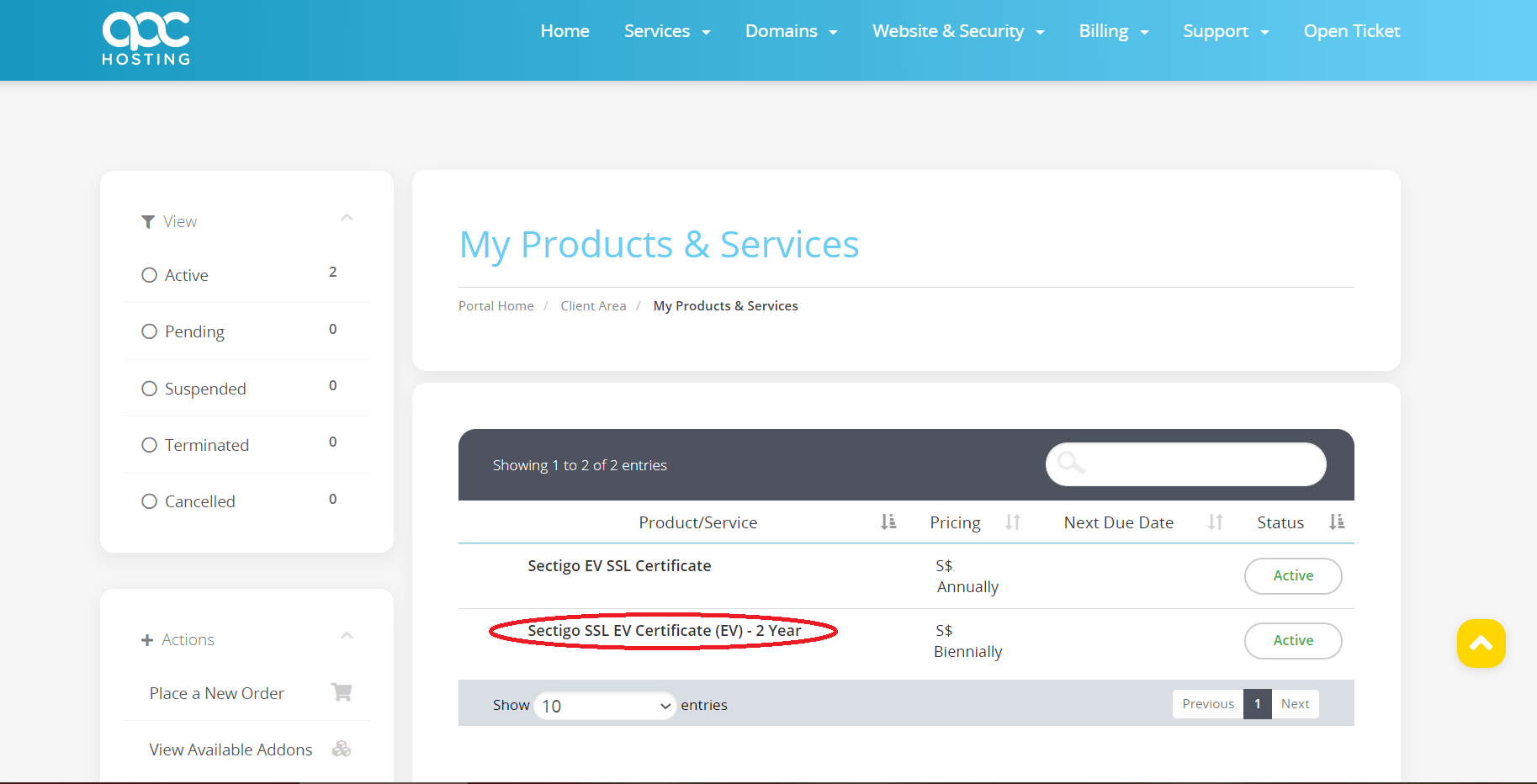This screenshot has height=784, width=1537.
Task: Click the shopping cart icon beside Place a New Order
Action: (342, 692)
